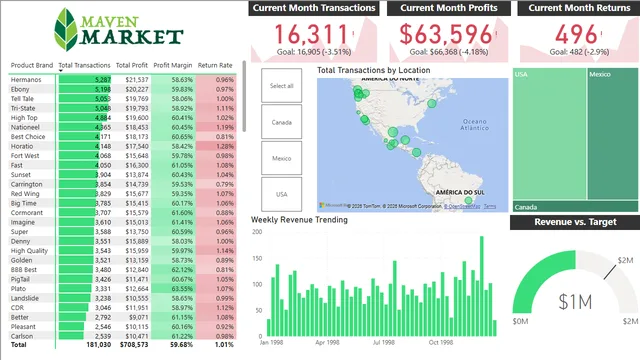Filter by USA slicer button
This screenshot has height=360, width=640.
pos(282,194)
